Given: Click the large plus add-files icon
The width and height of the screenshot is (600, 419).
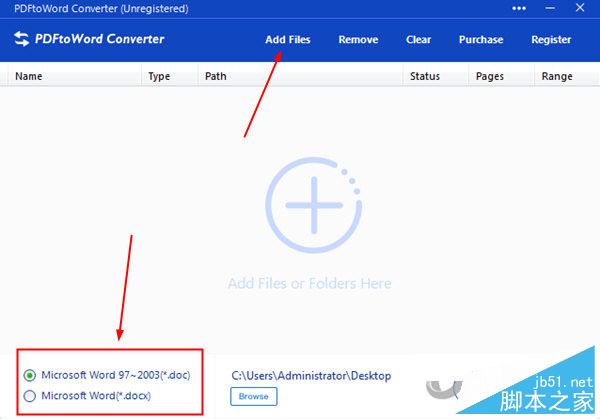Looking at the screenshot, I should 314,205.
